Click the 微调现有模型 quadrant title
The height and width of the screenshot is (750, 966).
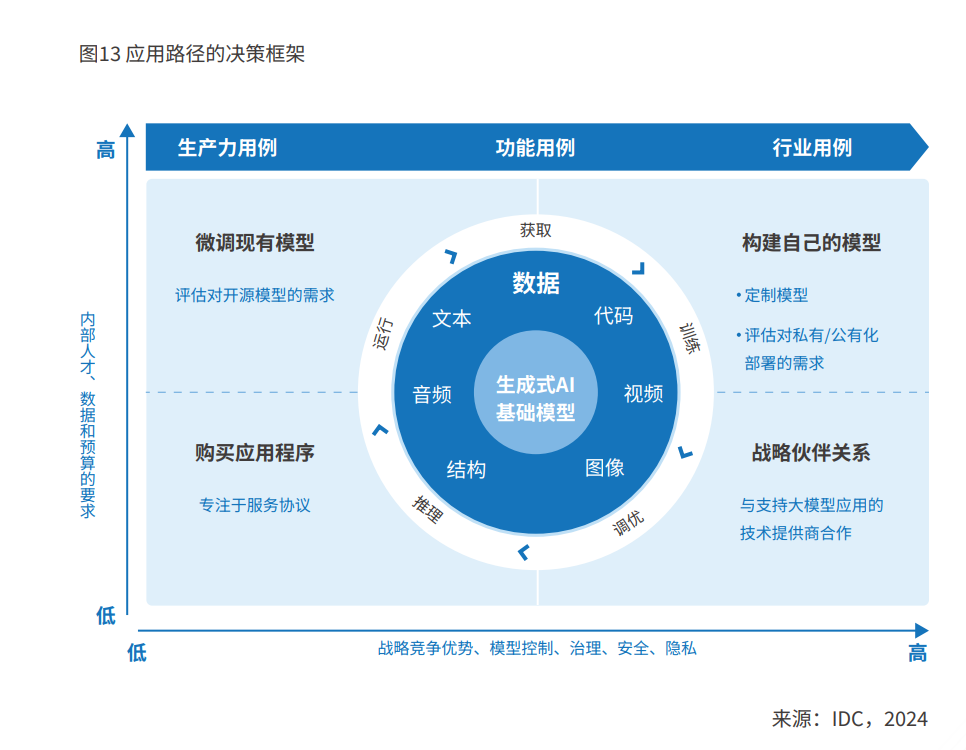coord(255,242)
